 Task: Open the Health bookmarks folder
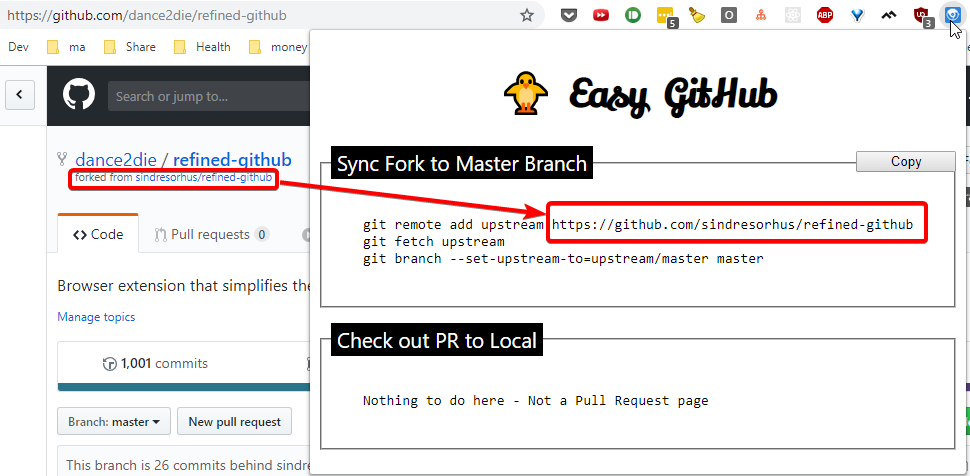(x=202, y=47)
